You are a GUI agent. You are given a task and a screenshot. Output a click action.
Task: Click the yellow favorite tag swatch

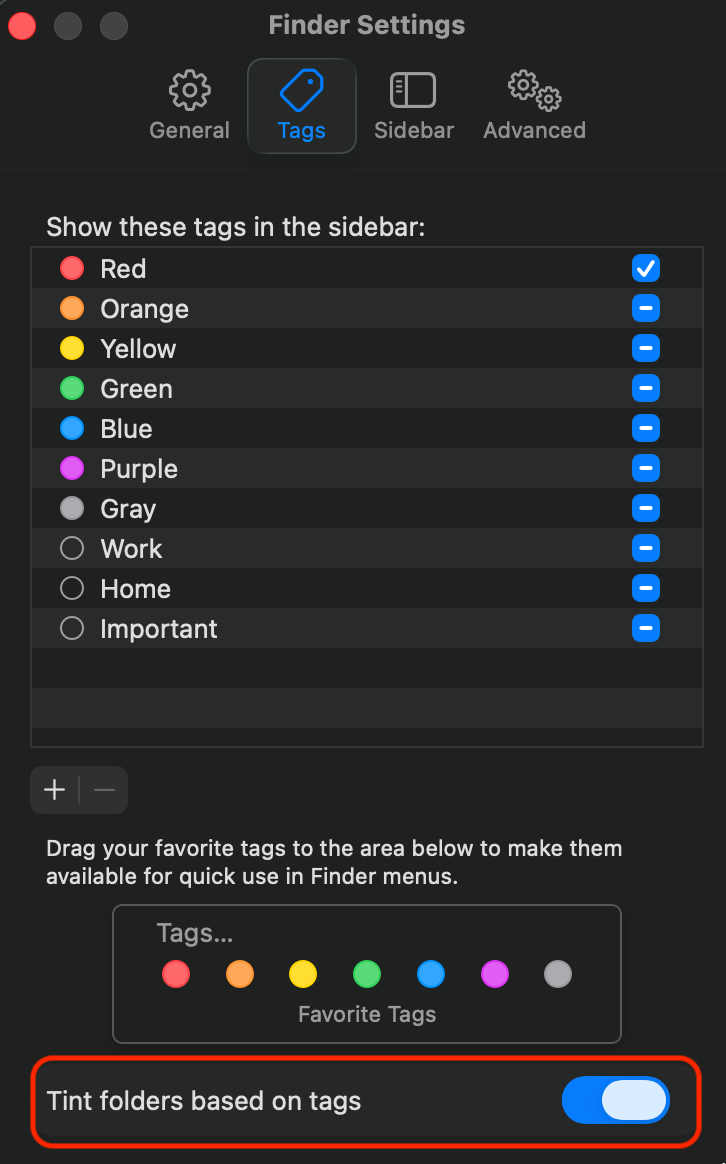[303, 974]
